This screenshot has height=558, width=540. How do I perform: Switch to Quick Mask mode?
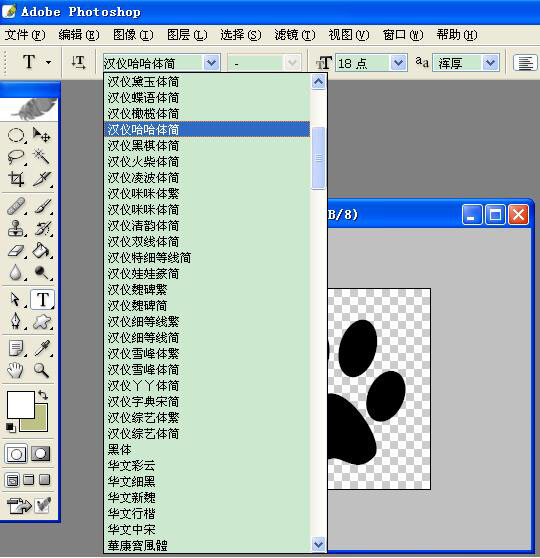pyautogui.click(x=41, y=453)
